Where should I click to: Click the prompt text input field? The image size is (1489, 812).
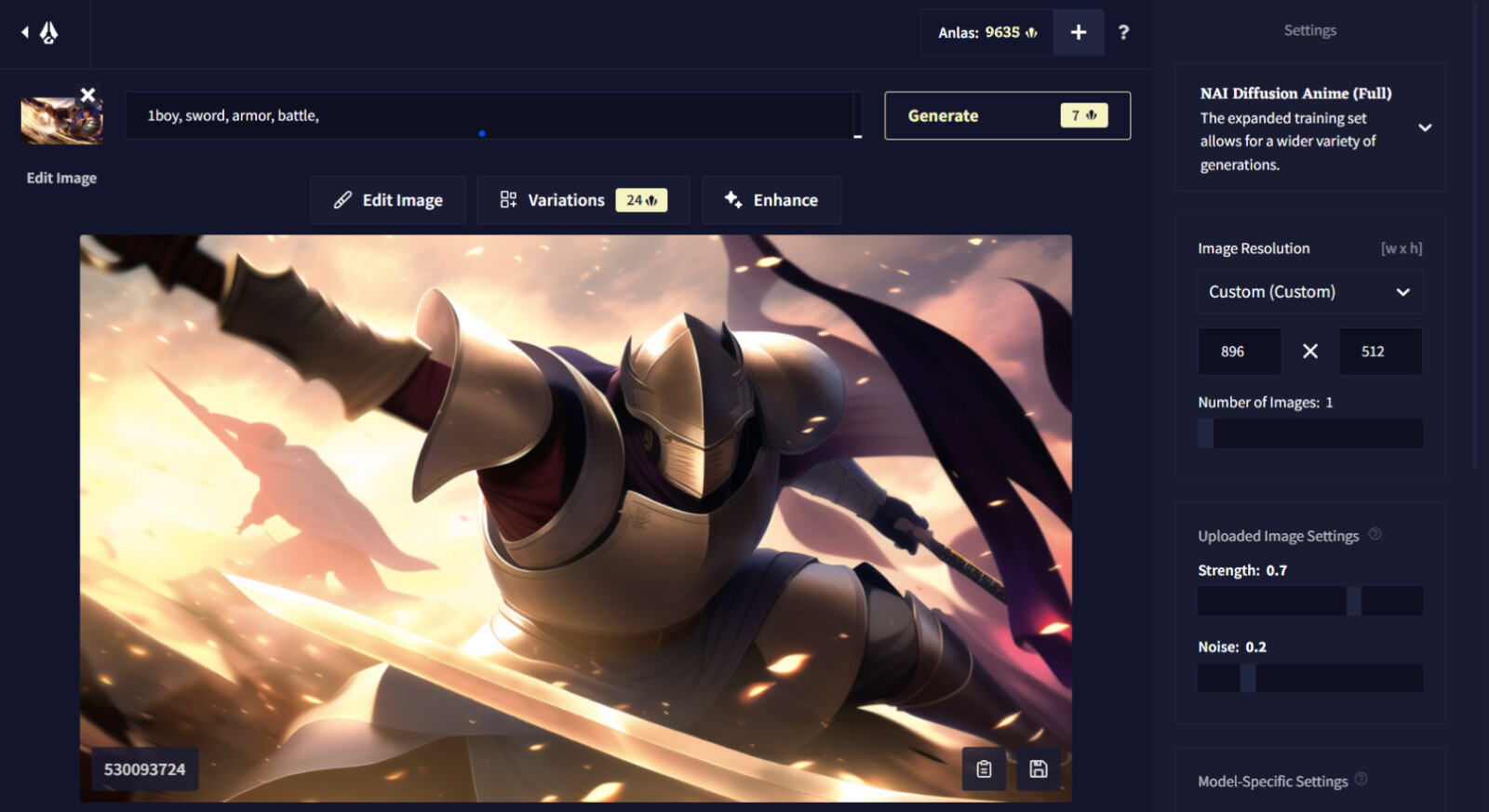[x=489, y=116]
